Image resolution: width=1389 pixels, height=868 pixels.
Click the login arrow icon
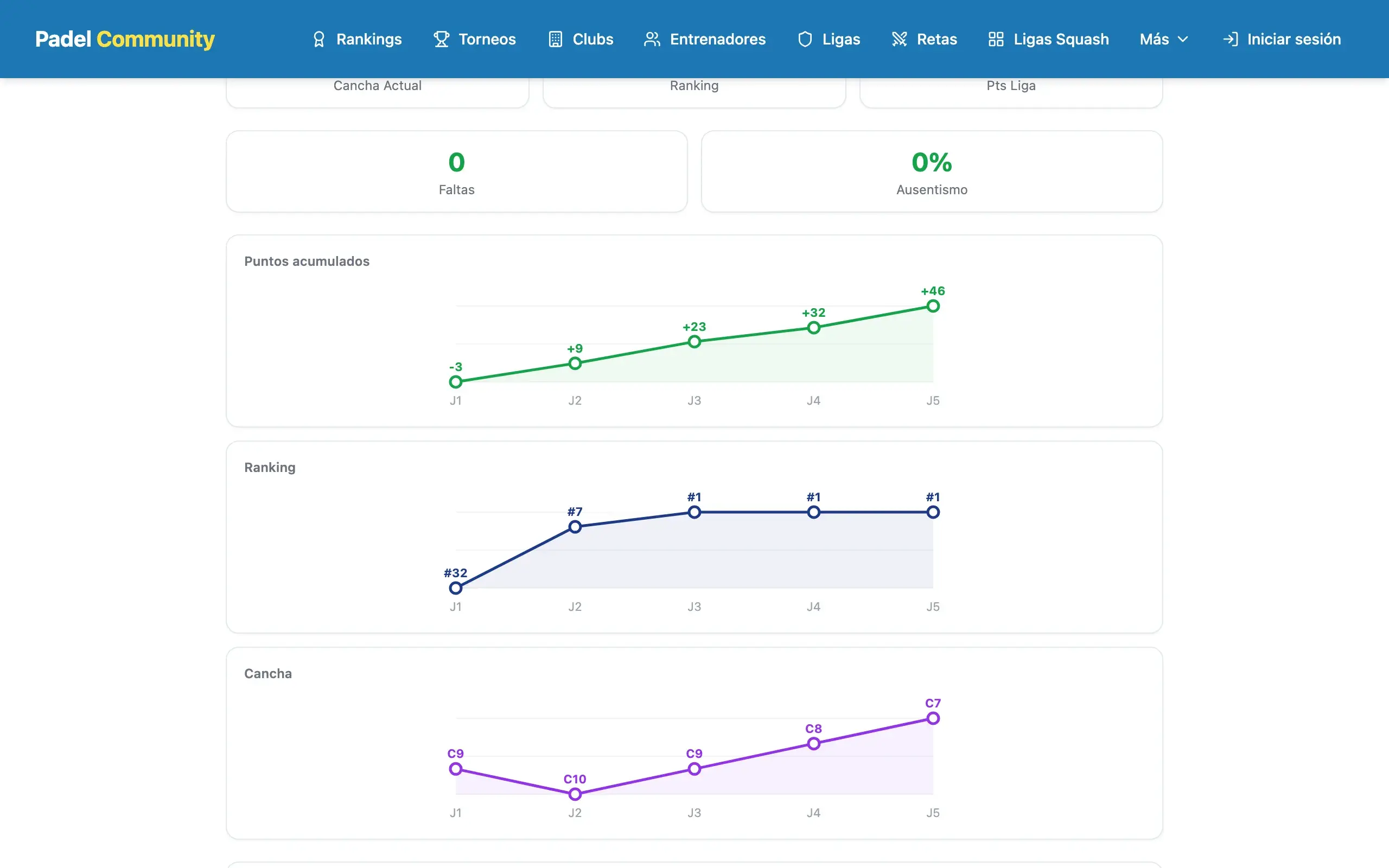coord(1230,39)
